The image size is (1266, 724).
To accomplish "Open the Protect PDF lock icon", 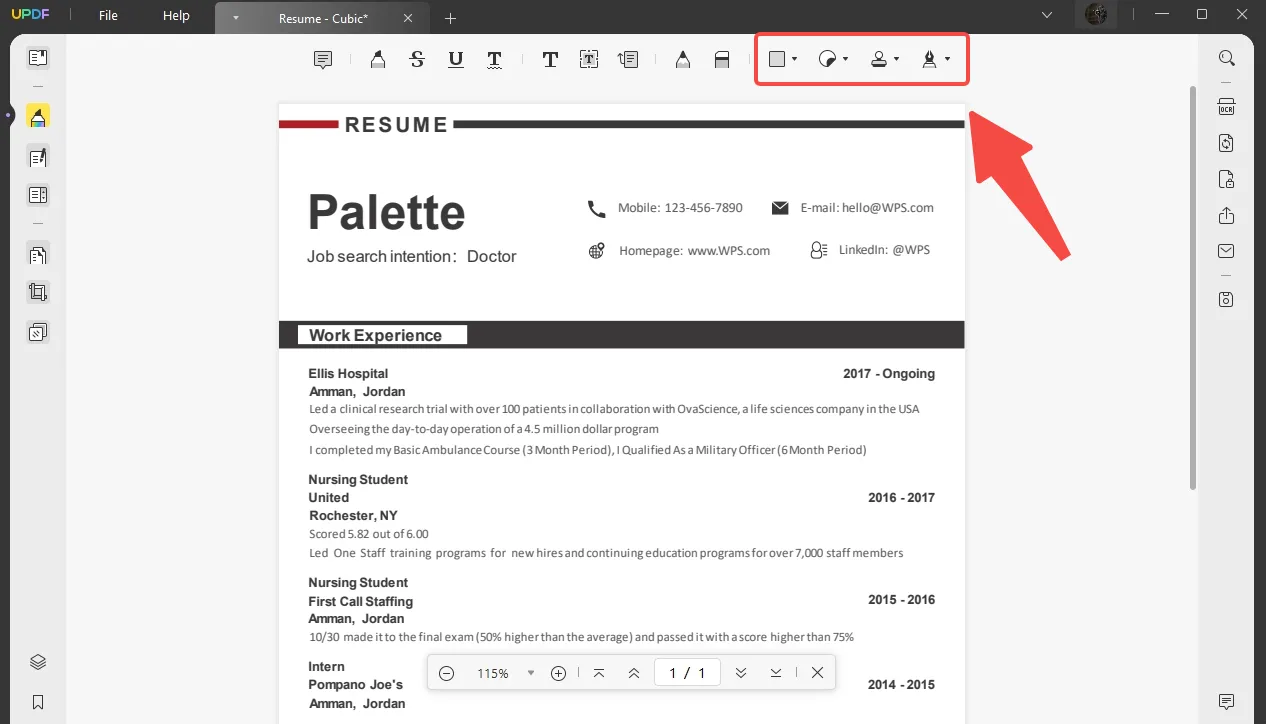I will (x=1227, y=179).
